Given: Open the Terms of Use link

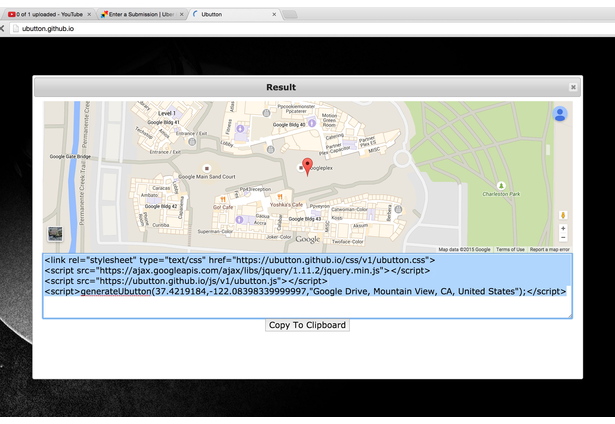Looking at the screenshot, I should point(510,249).
